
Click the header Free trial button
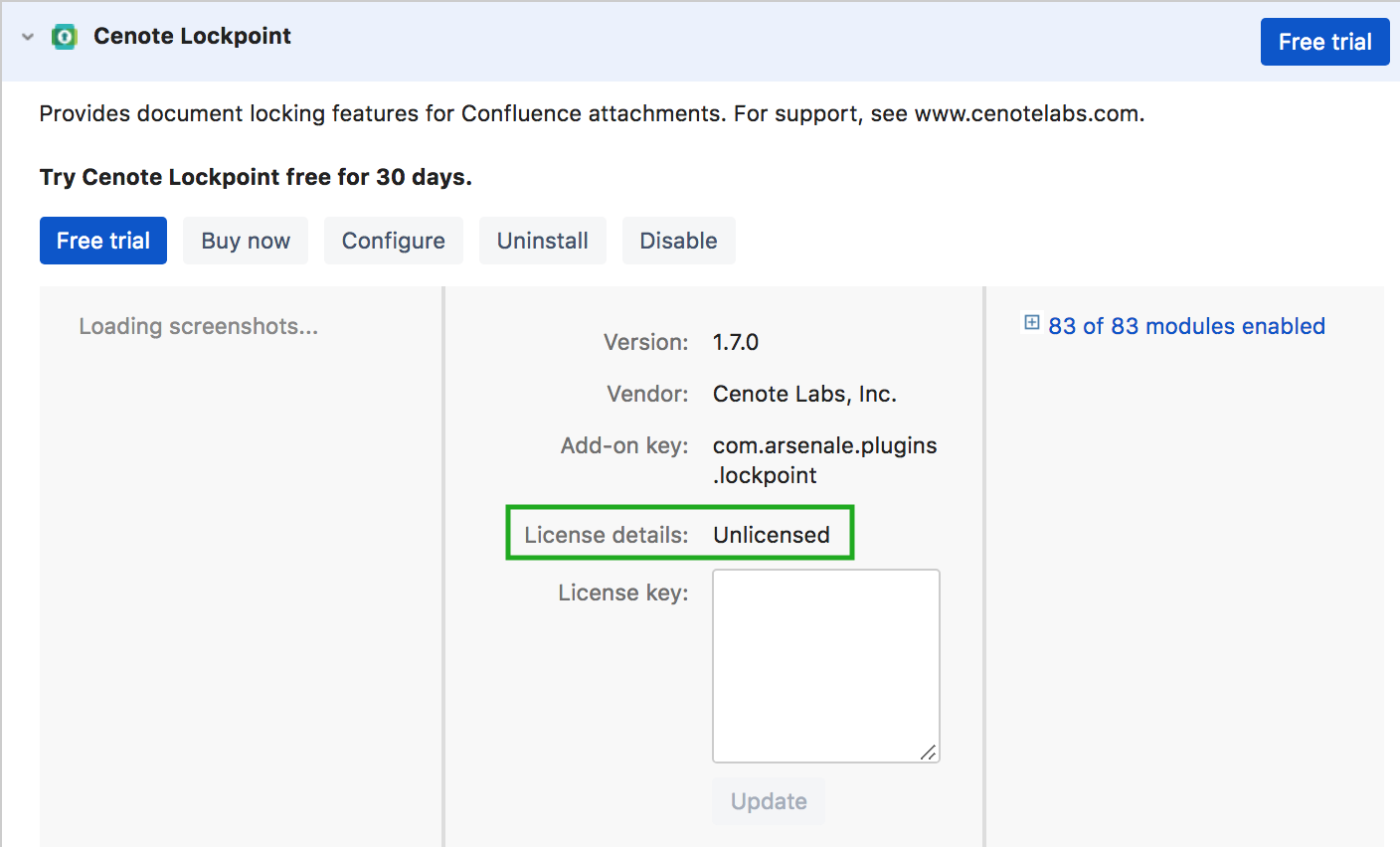1324,42
